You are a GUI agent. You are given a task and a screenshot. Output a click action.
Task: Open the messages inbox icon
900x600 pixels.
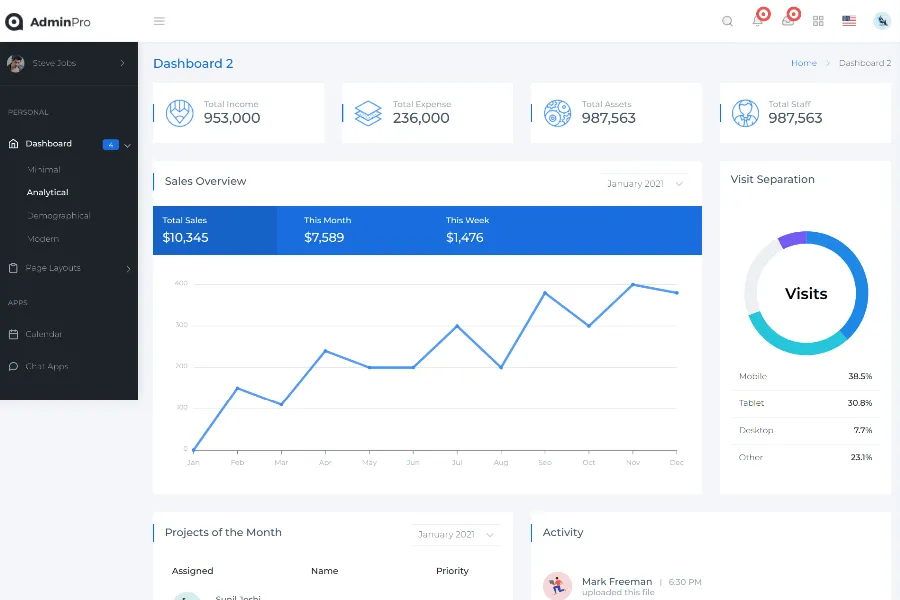[x=788, y=21]
